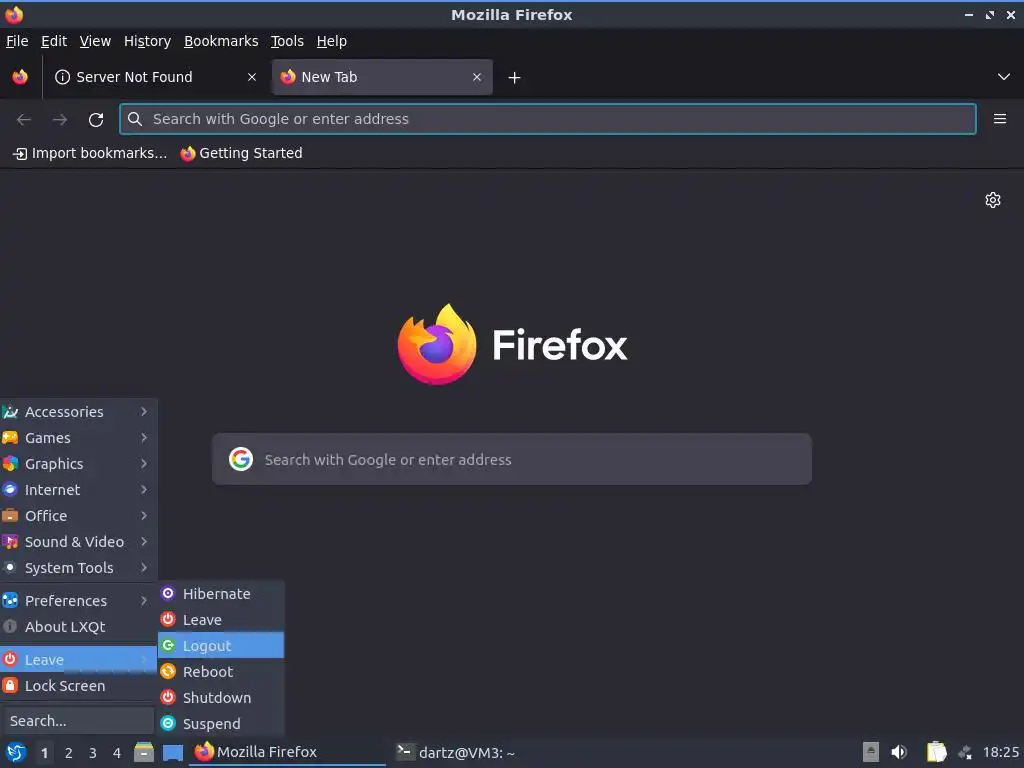This screenshot has width=1024, height=768.
Task: Switch to workspace 2
Action: pos(69,753)
